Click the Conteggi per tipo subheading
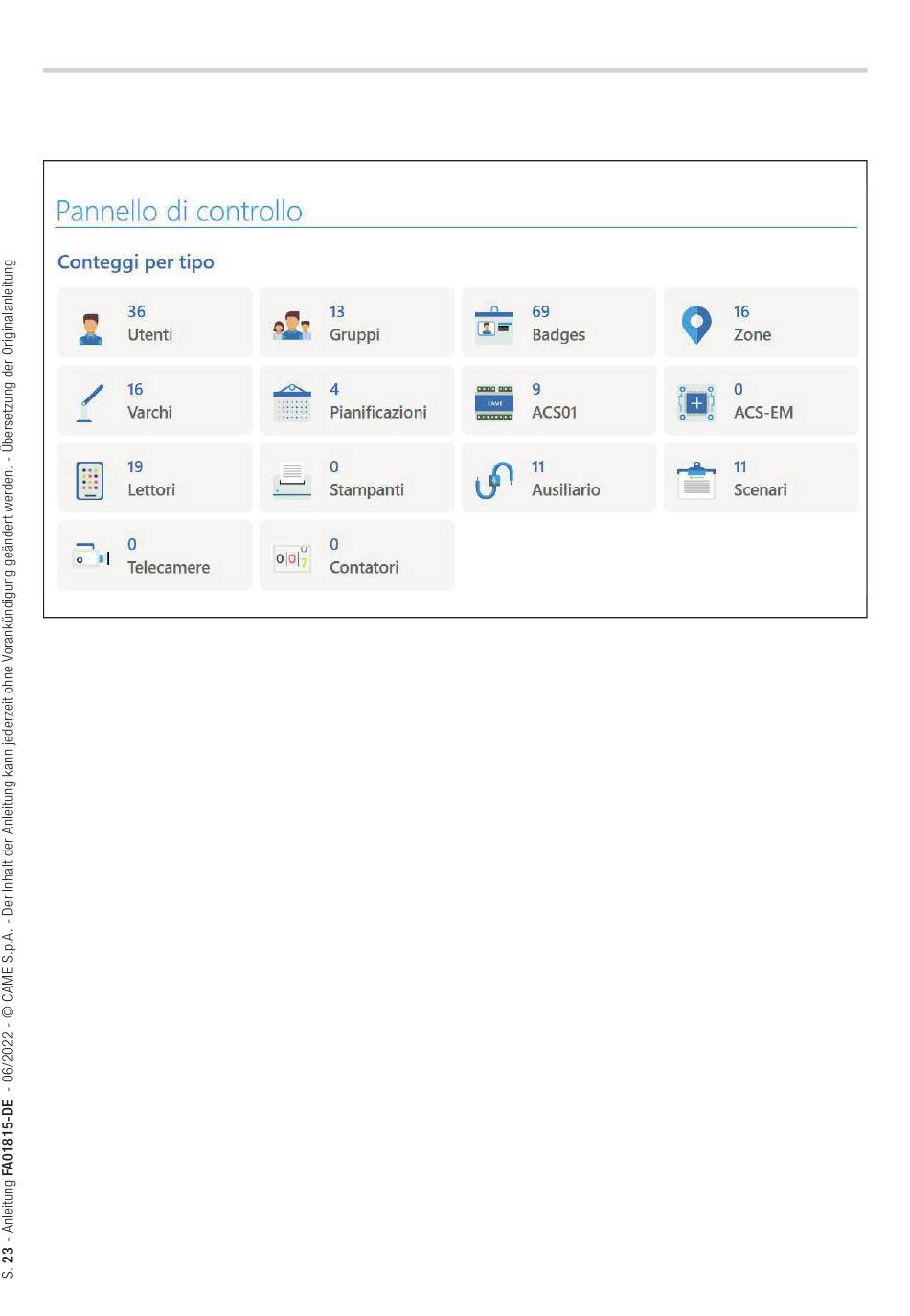 click(x=136, y=262)
